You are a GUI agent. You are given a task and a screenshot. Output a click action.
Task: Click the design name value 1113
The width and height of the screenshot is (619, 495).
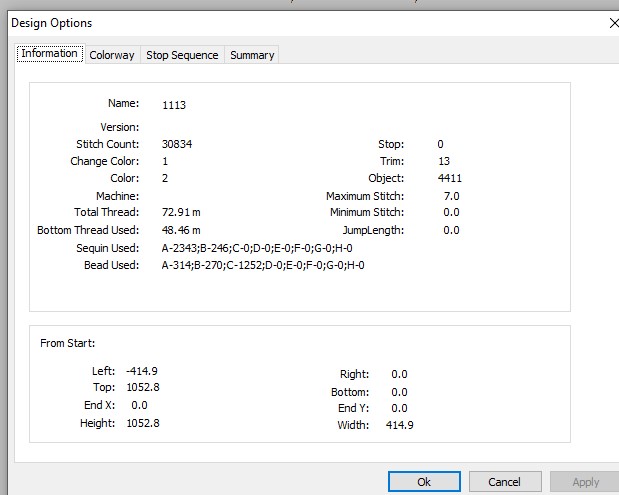pos(174,105)
